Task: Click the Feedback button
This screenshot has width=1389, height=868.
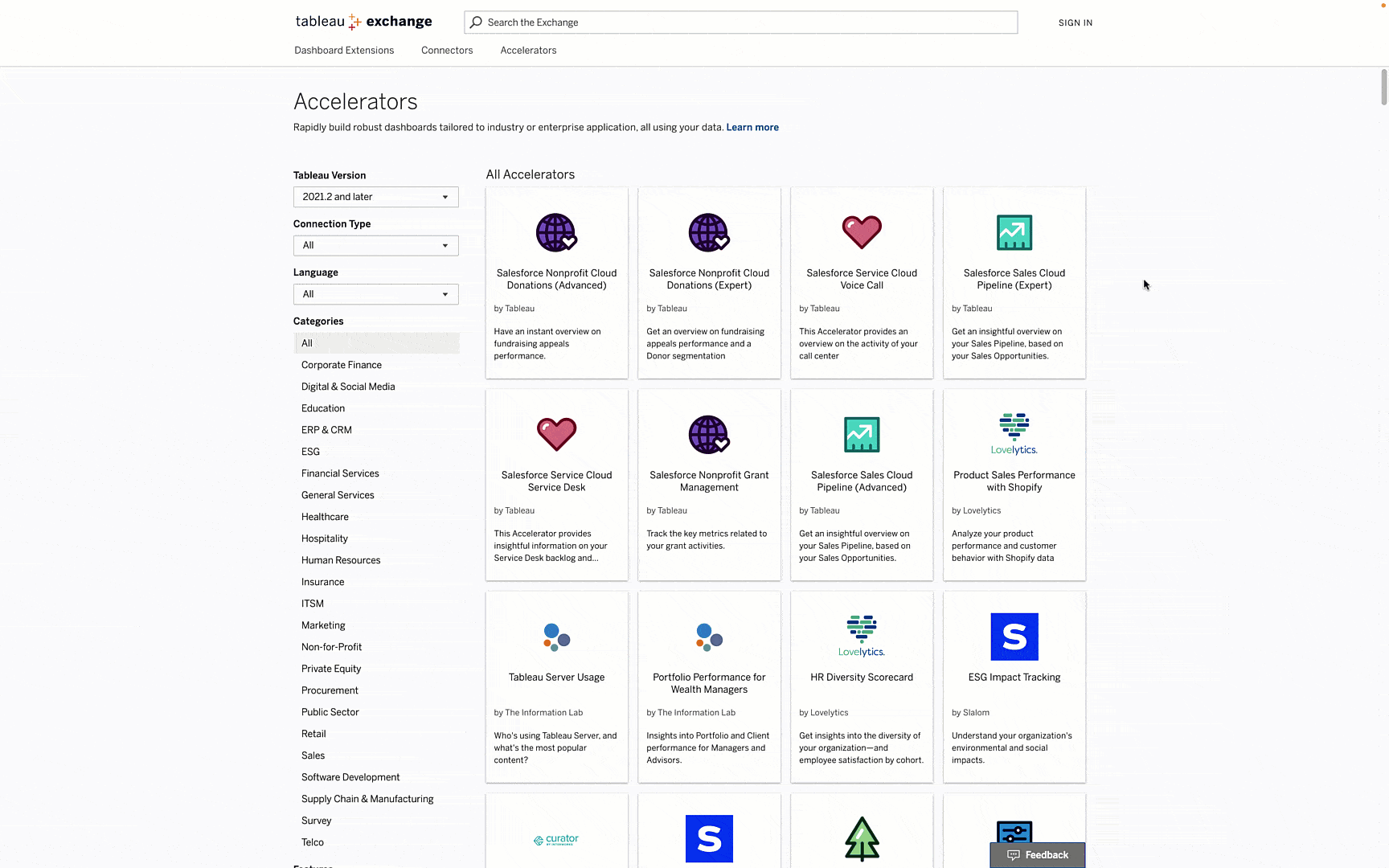Action: (1037, 855)
